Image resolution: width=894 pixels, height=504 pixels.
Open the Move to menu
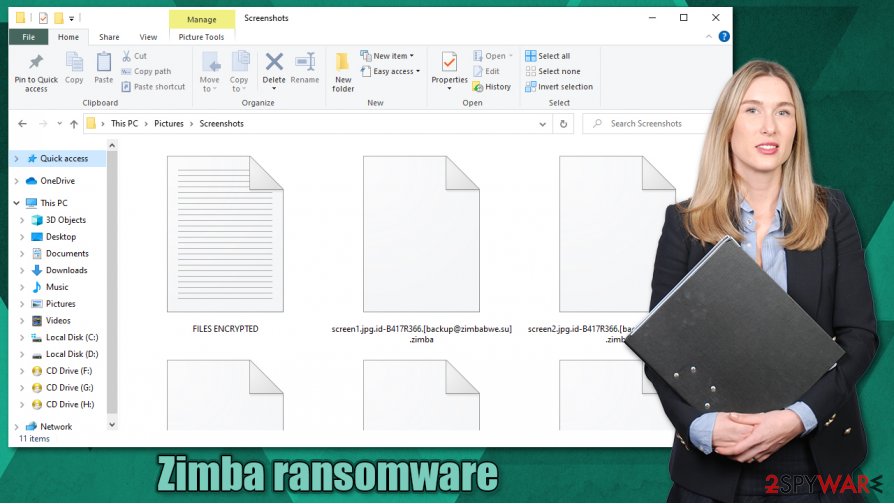tap(210, 72)
